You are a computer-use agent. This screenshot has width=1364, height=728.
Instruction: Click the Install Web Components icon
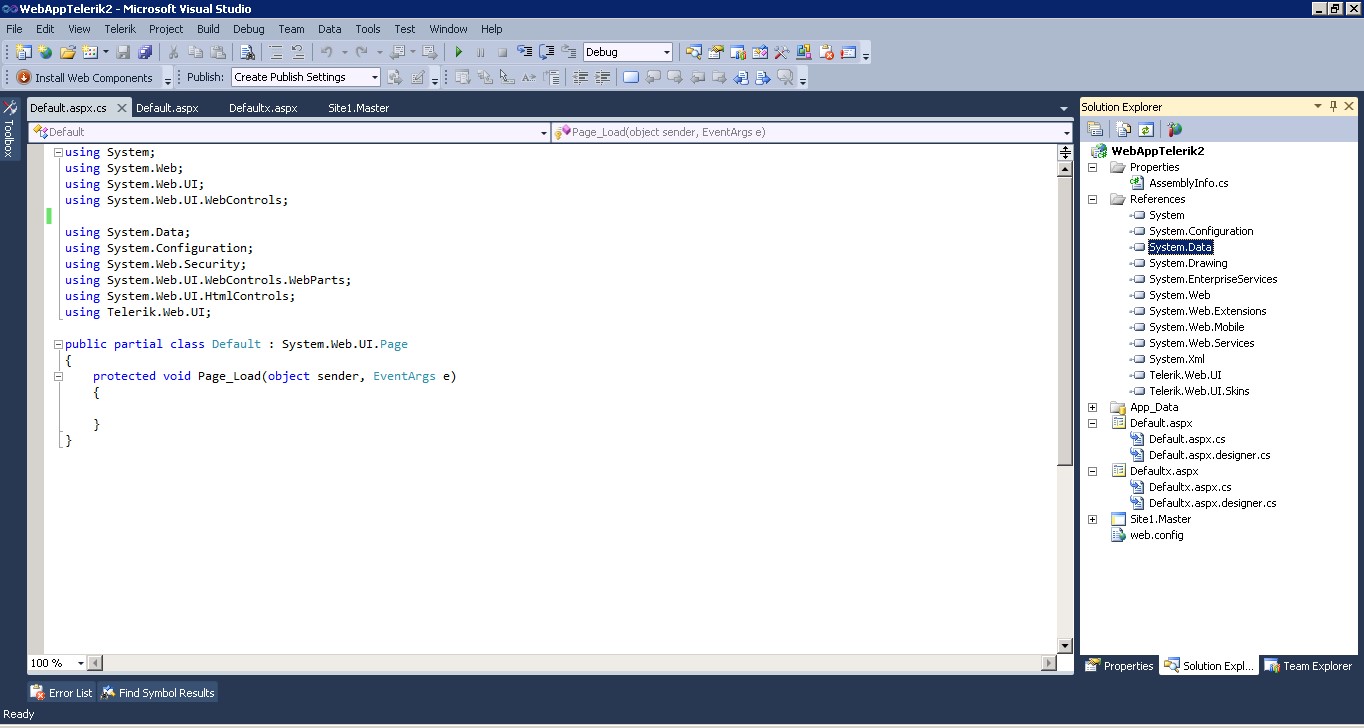(x=24, y=77)
